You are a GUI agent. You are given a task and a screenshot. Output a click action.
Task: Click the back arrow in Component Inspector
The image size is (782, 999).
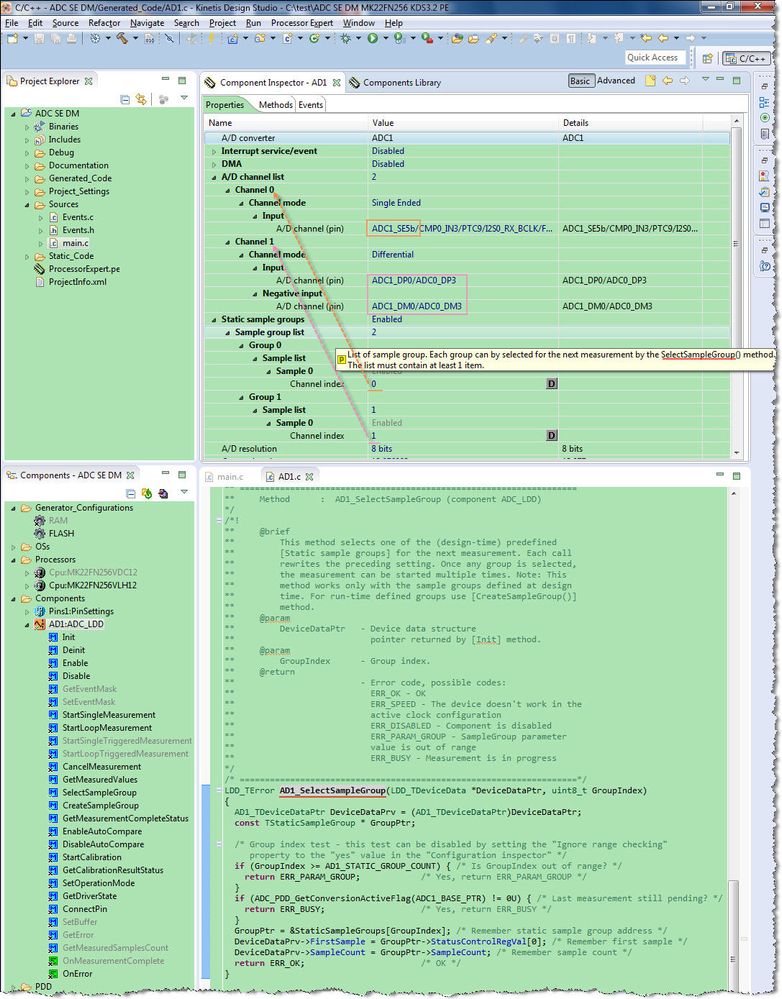click(x=667, y=81)
